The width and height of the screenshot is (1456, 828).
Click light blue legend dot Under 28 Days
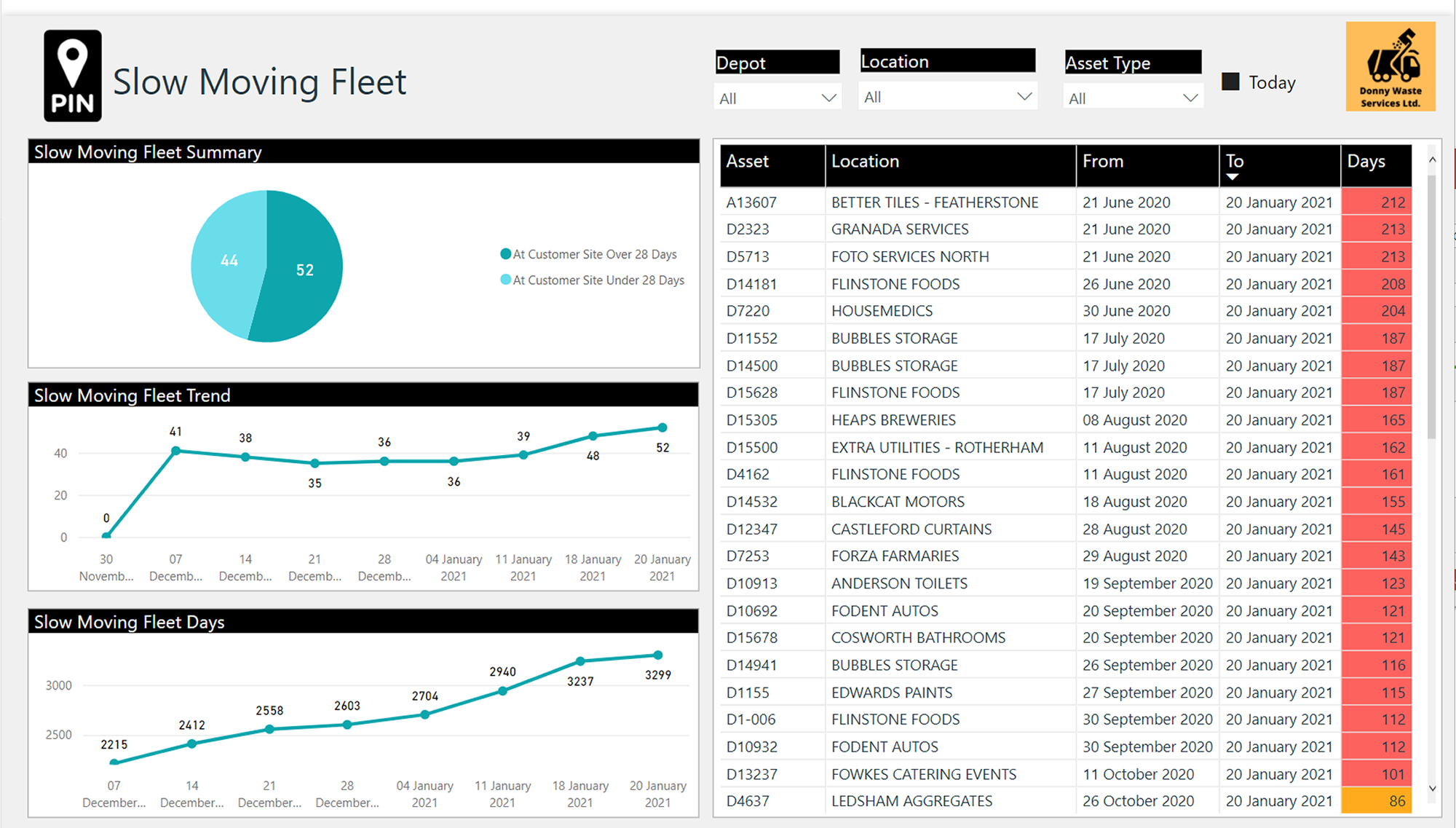(505, 280)
